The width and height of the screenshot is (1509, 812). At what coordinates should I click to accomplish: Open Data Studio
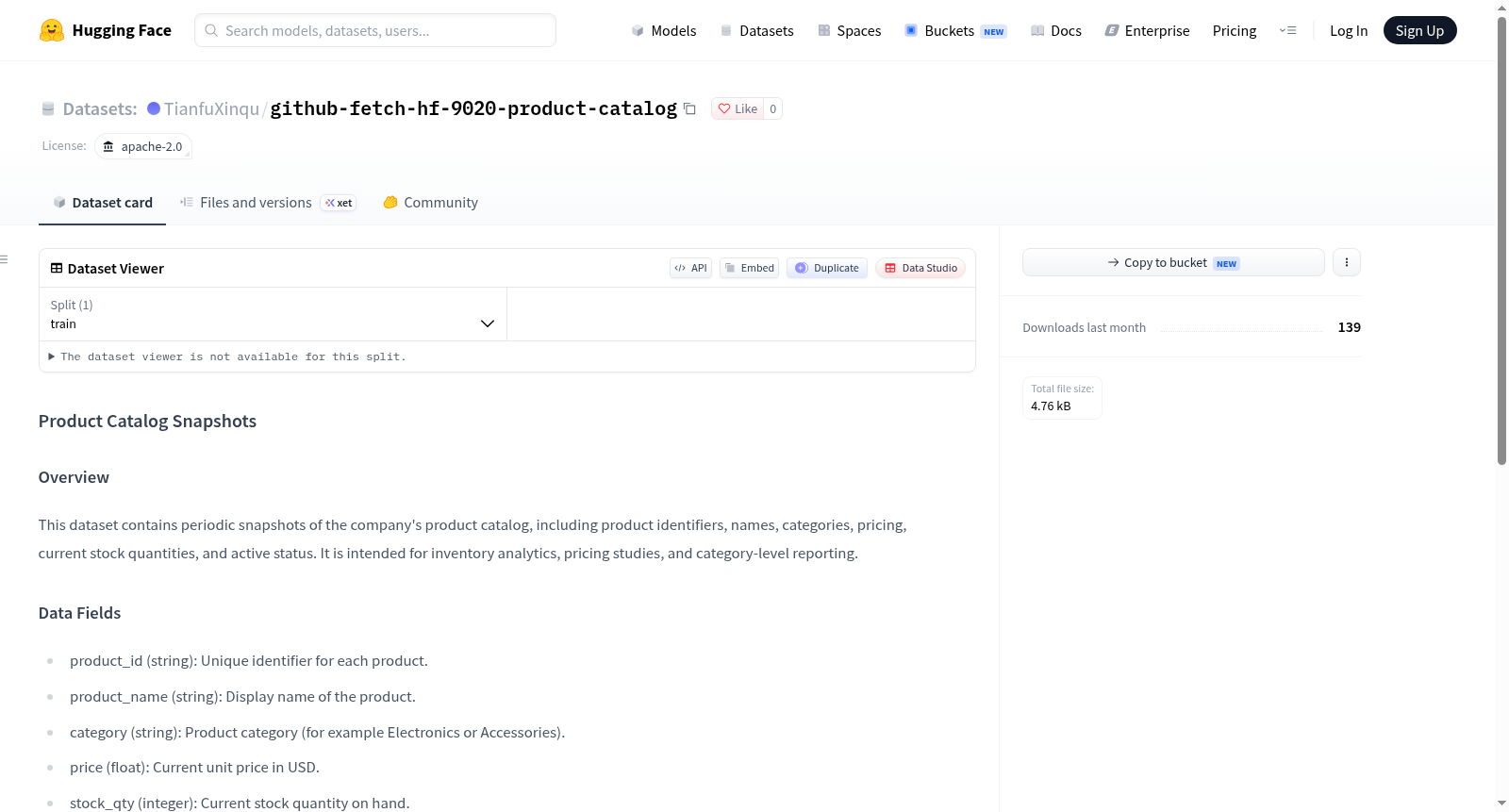[920, 268]
